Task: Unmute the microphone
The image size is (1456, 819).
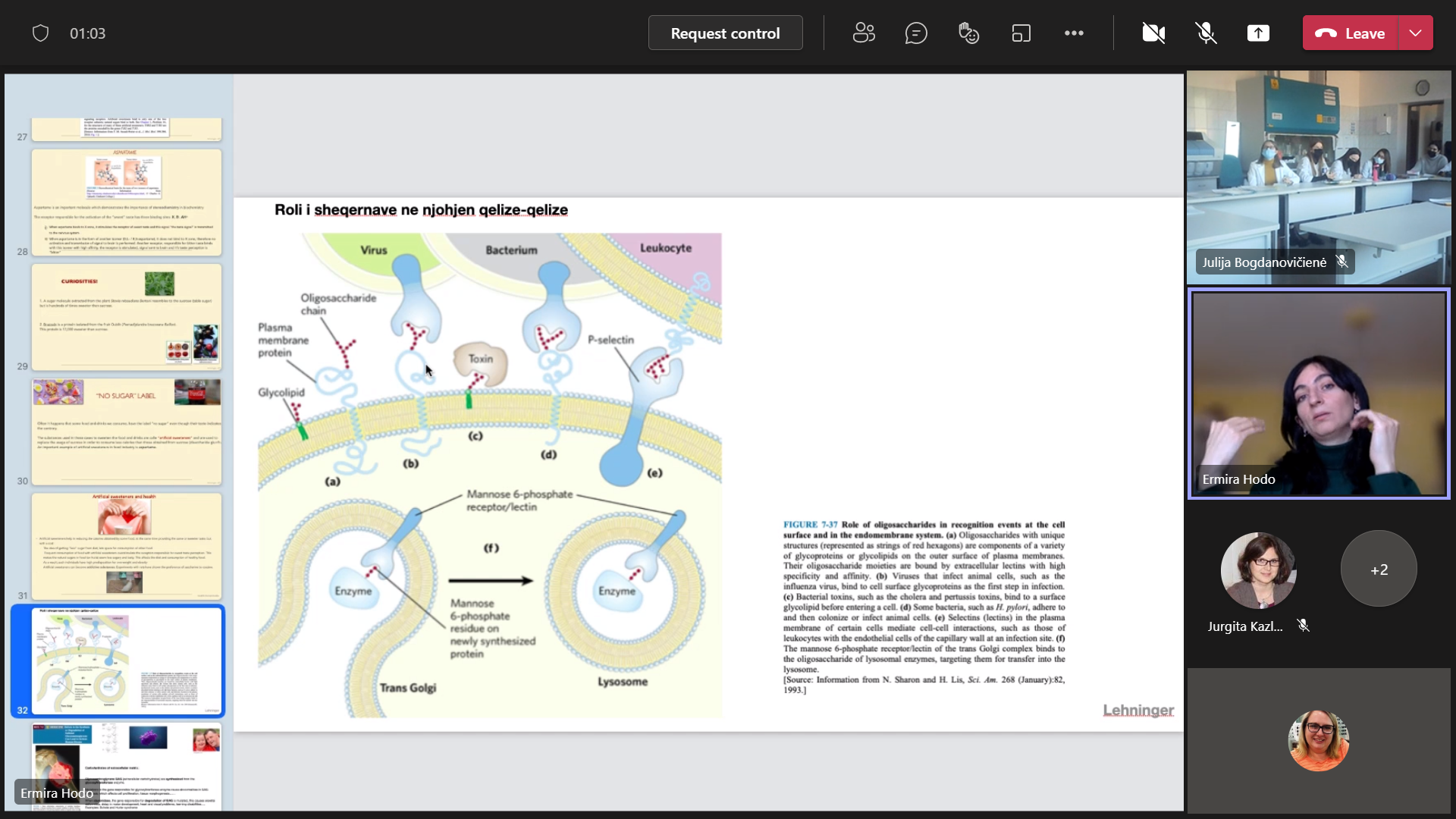Action: 1206,33
